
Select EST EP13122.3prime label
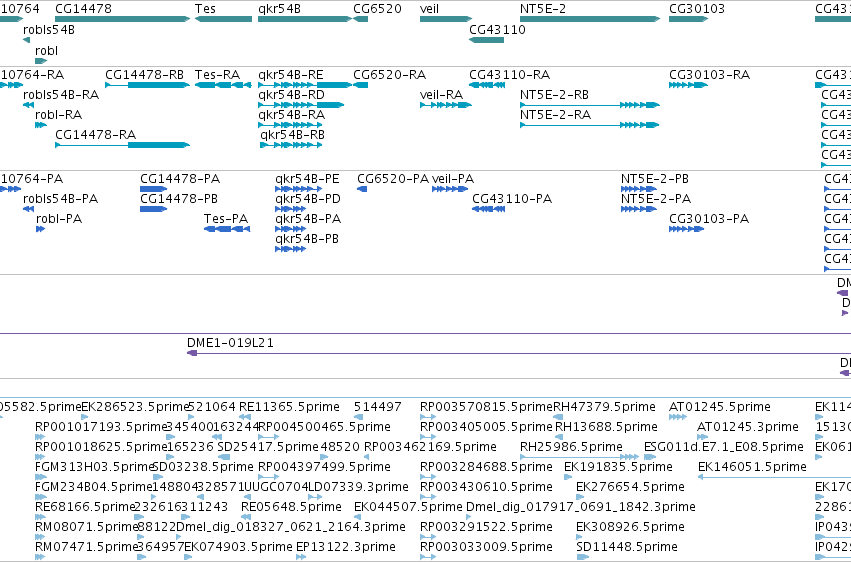coord(346,547)
